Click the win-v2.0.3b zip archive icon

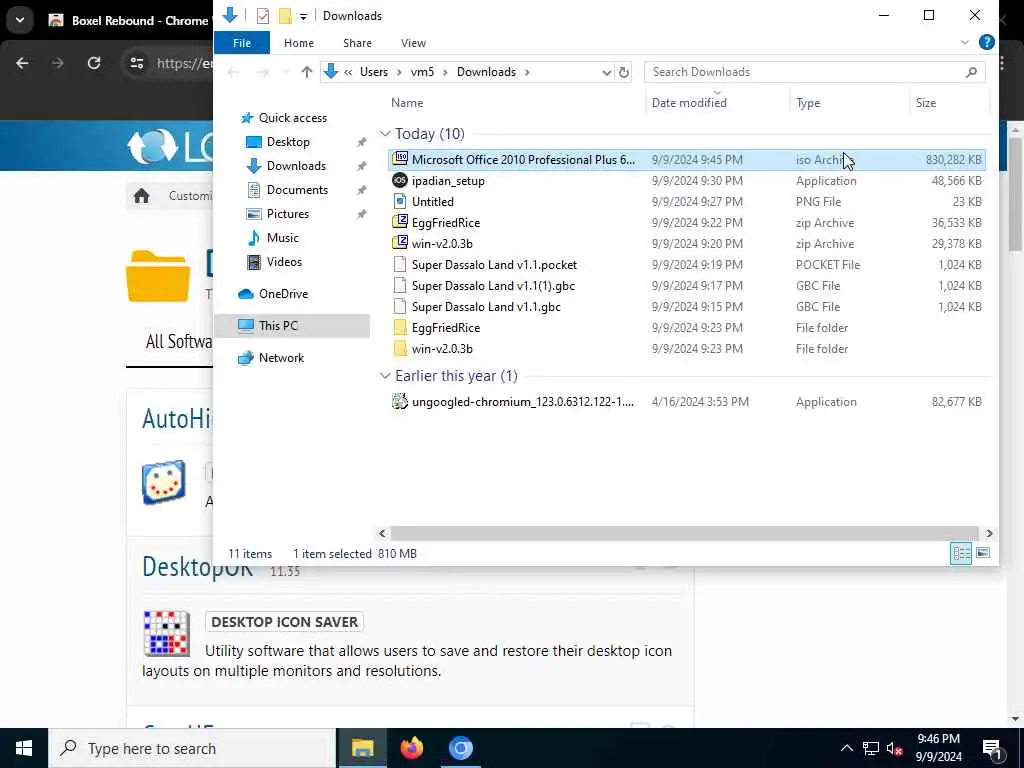click(400, 243)
